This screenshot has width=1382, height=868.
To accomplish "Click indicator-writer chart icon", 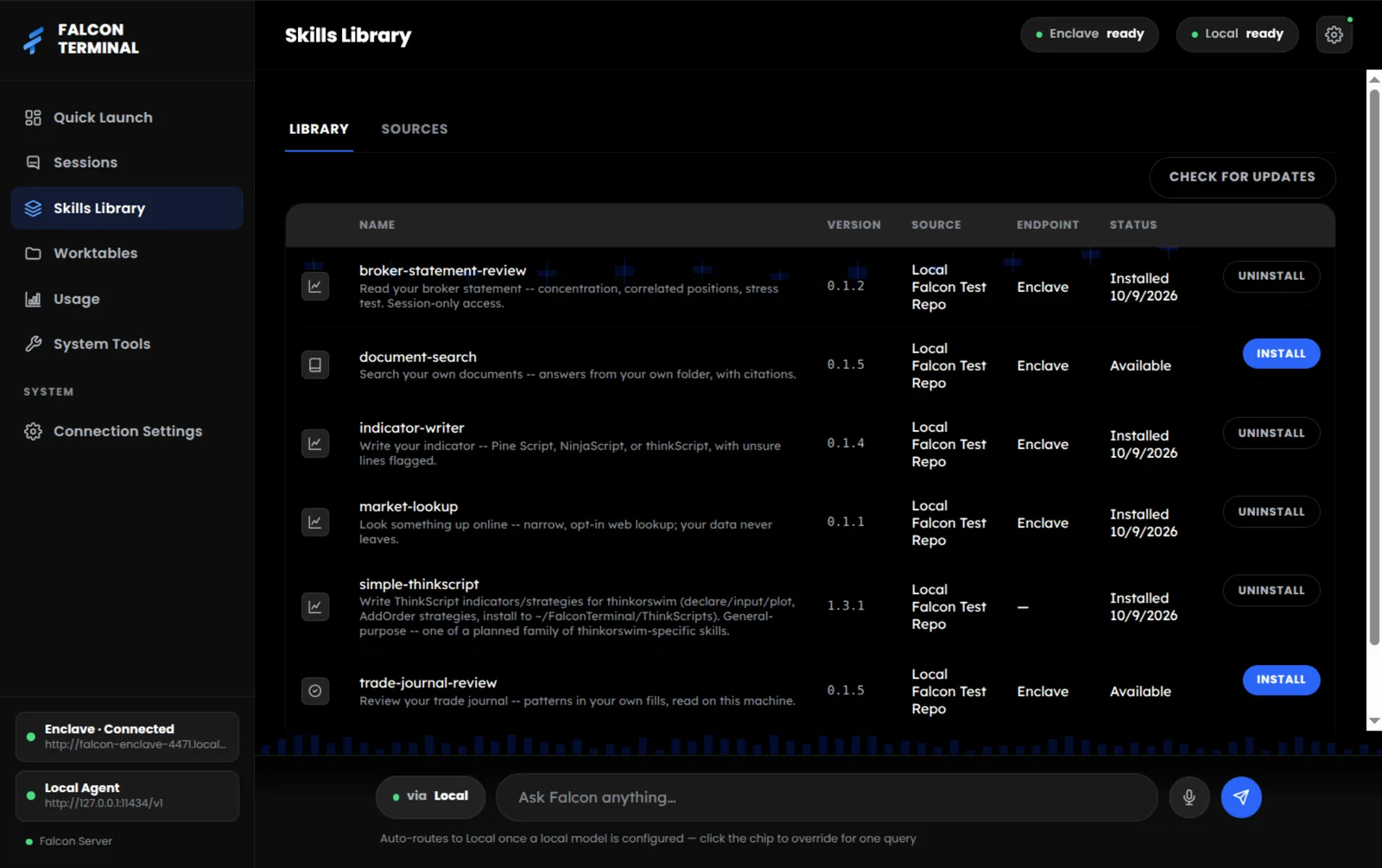I will point(315,443).
